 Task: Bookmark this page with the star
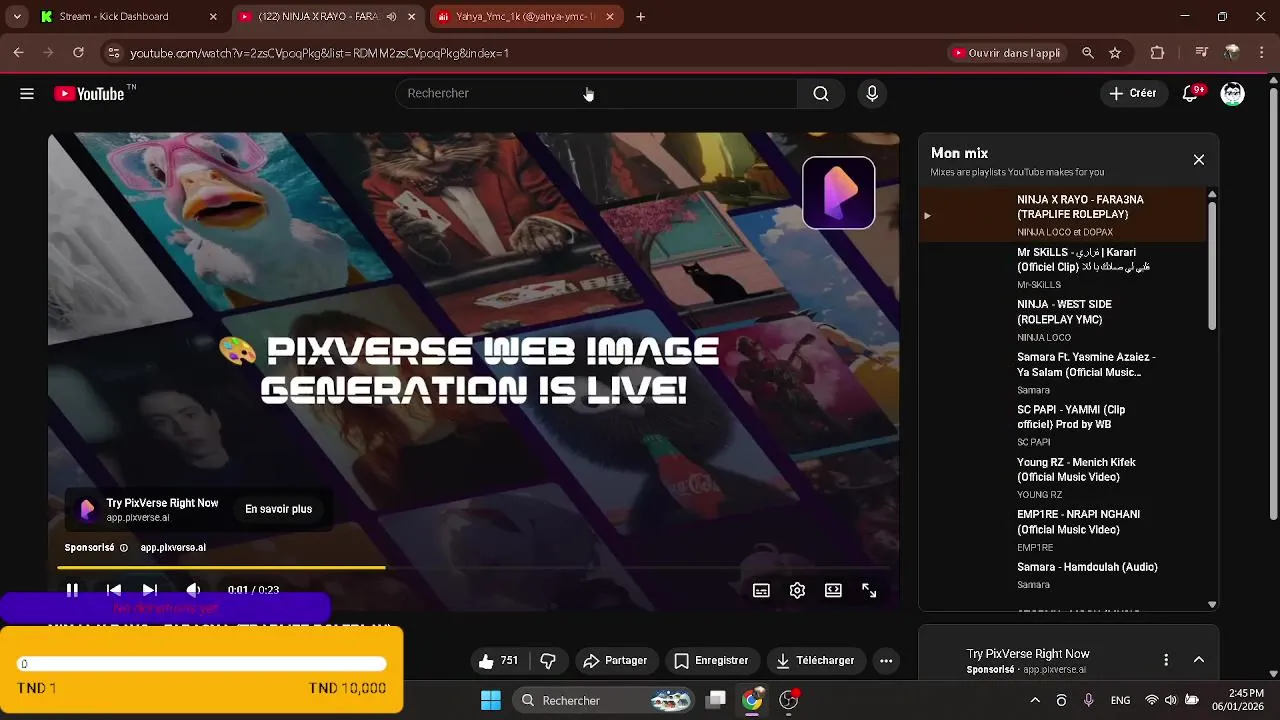tap(1115, 53)
